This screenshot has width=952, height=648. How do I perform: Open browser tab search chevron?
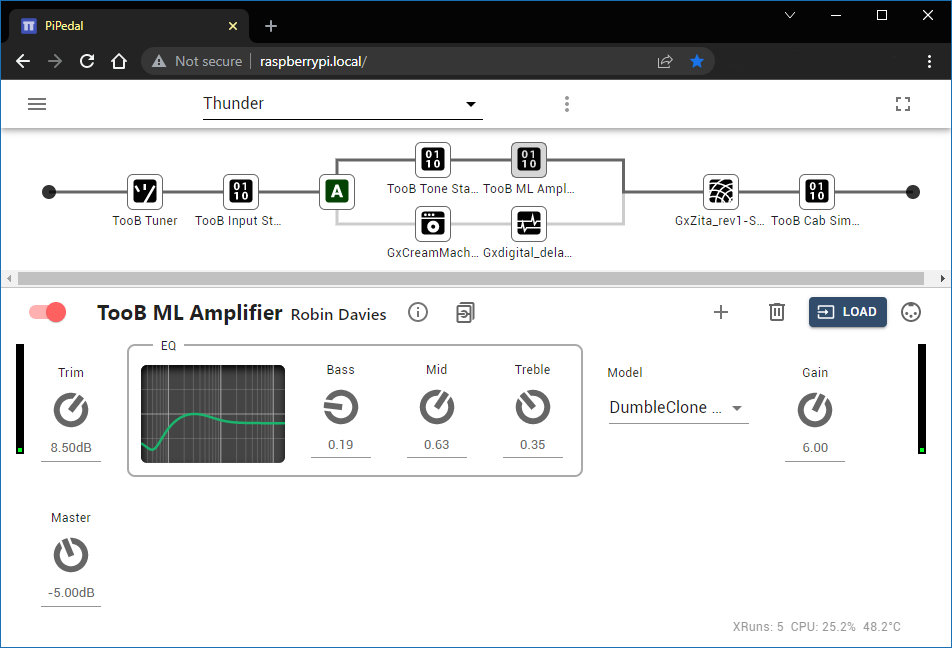tap(790, 15)
